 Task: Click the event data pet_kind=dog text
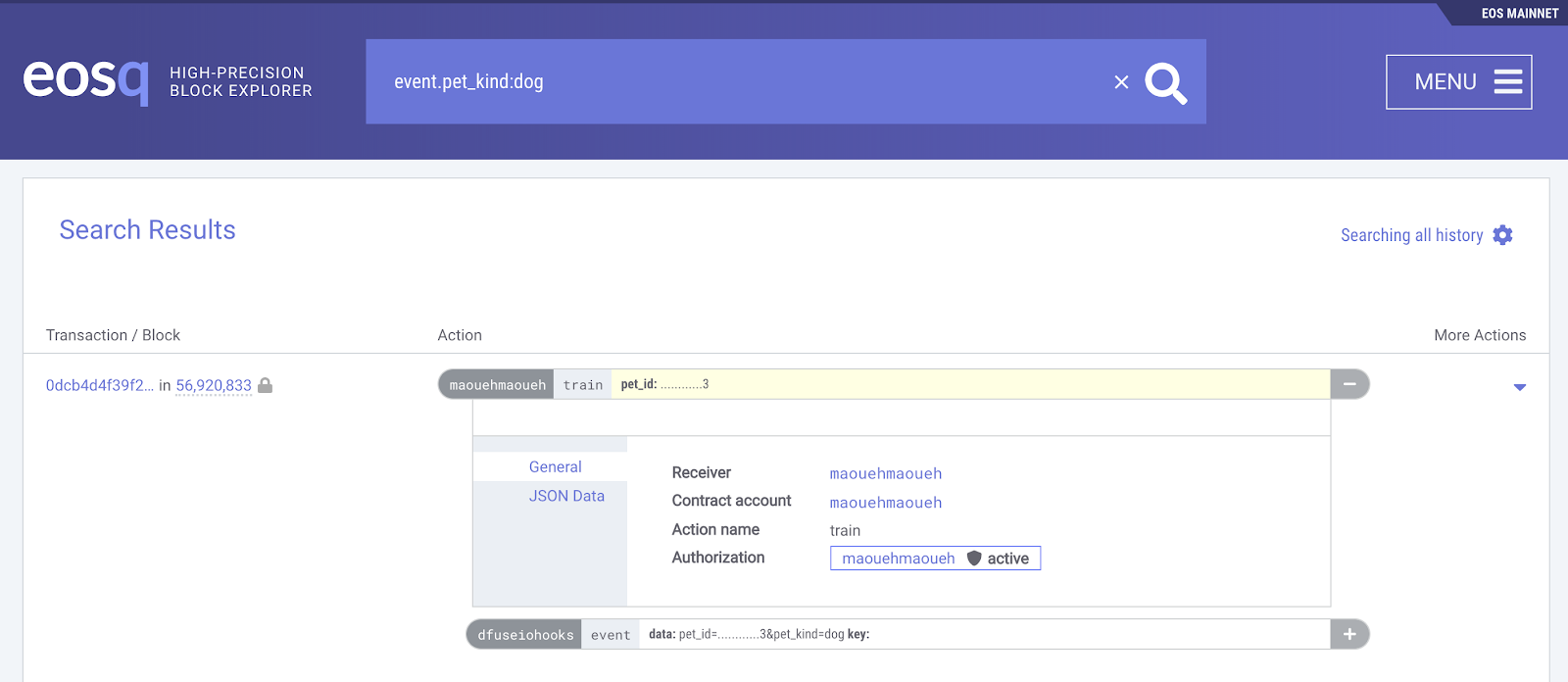pyautogui.click(x=760, y=634)
